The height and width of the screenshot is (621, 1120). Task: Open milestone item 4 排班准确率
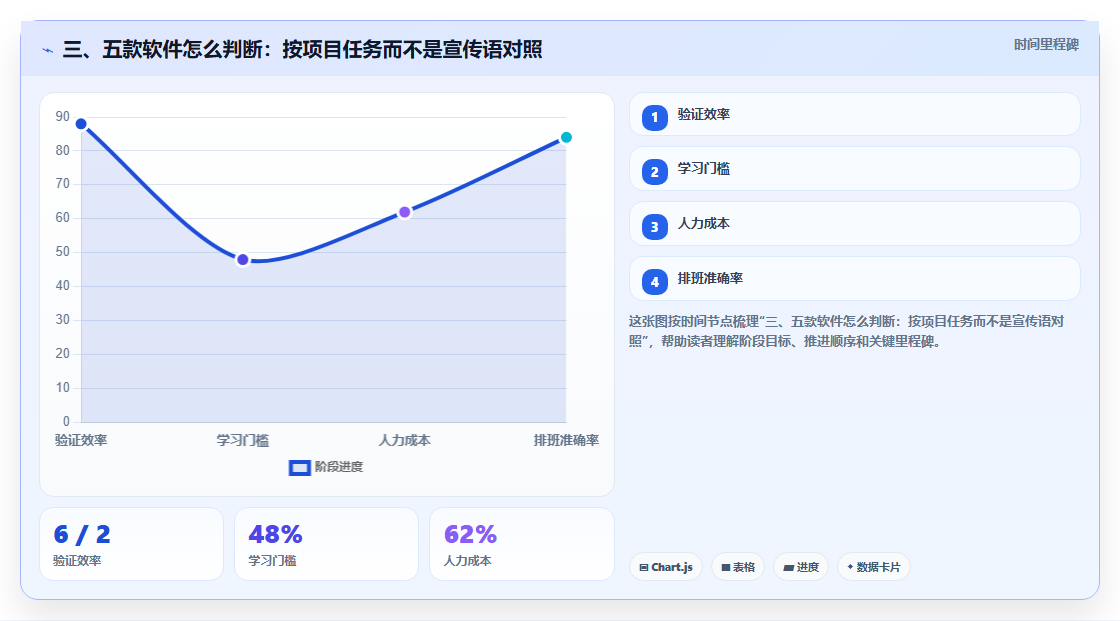click(854, 279)
